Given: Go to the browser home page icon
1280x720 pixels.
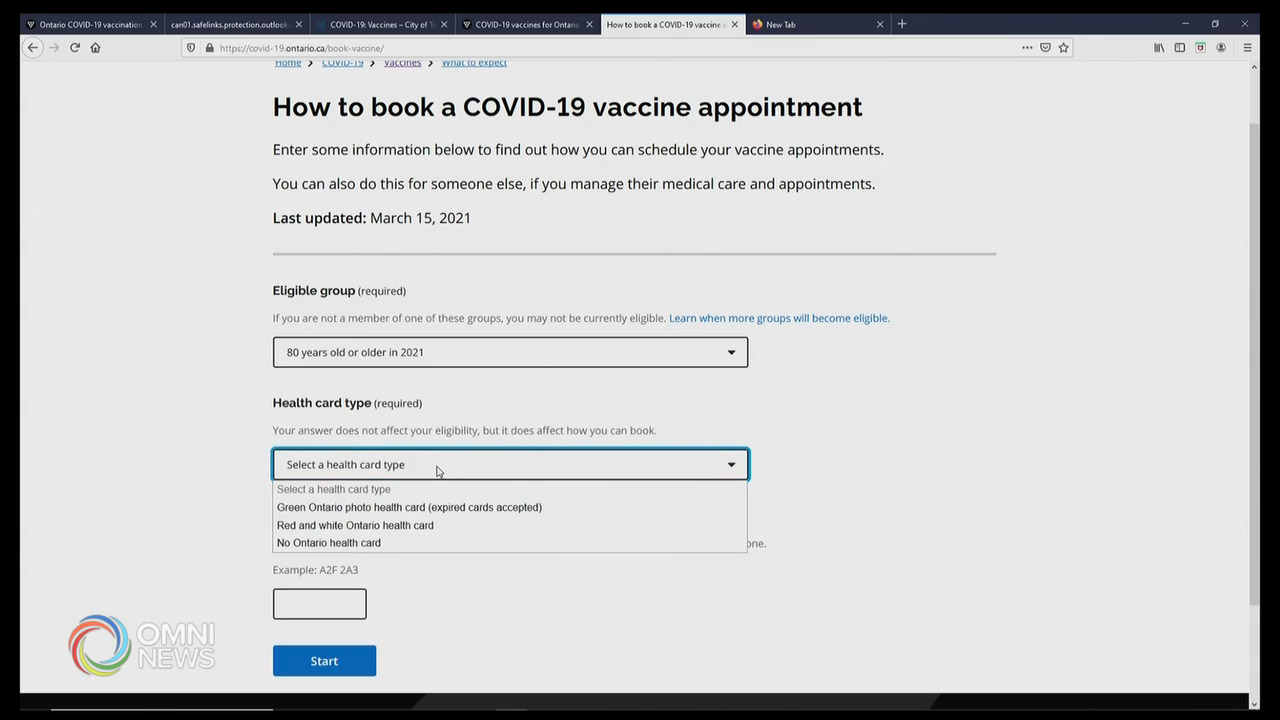Looking at the screenshot, I should point(96,47).
